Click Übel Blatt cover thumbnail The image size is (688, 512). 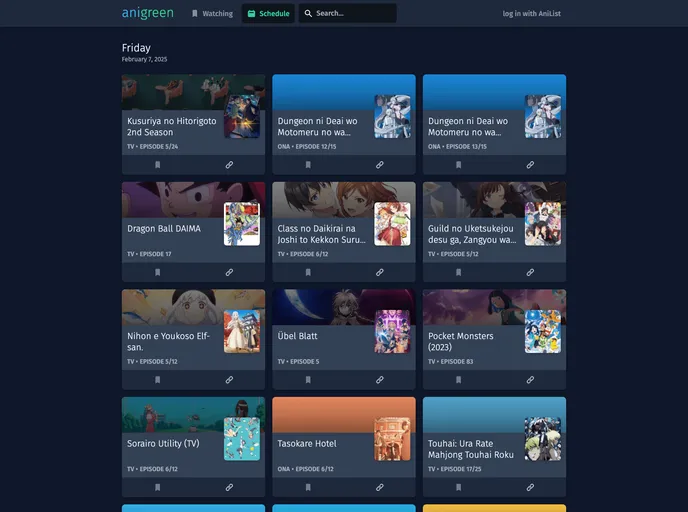point(392,332)
